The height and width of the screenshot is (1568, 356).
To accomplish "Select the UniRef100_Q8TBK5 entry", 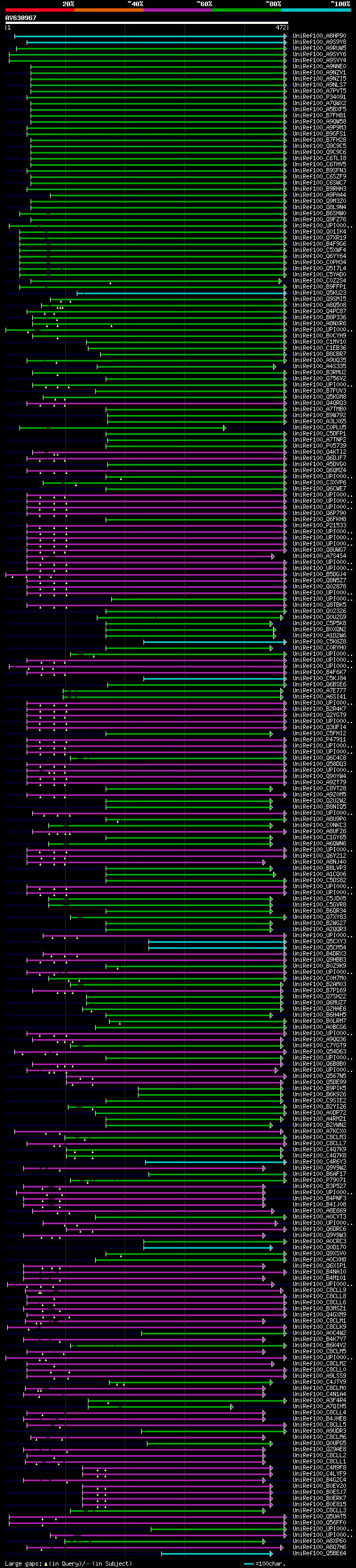I will pyautogui.click(x=319, y=605).
